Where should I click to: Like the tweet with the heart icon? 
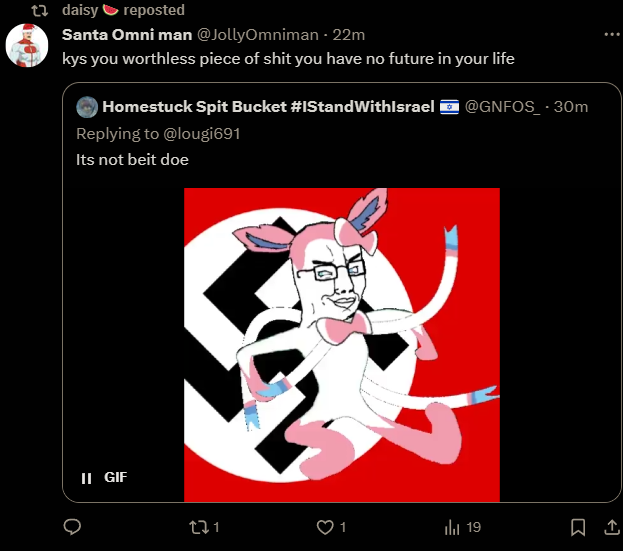pos(325,527)
